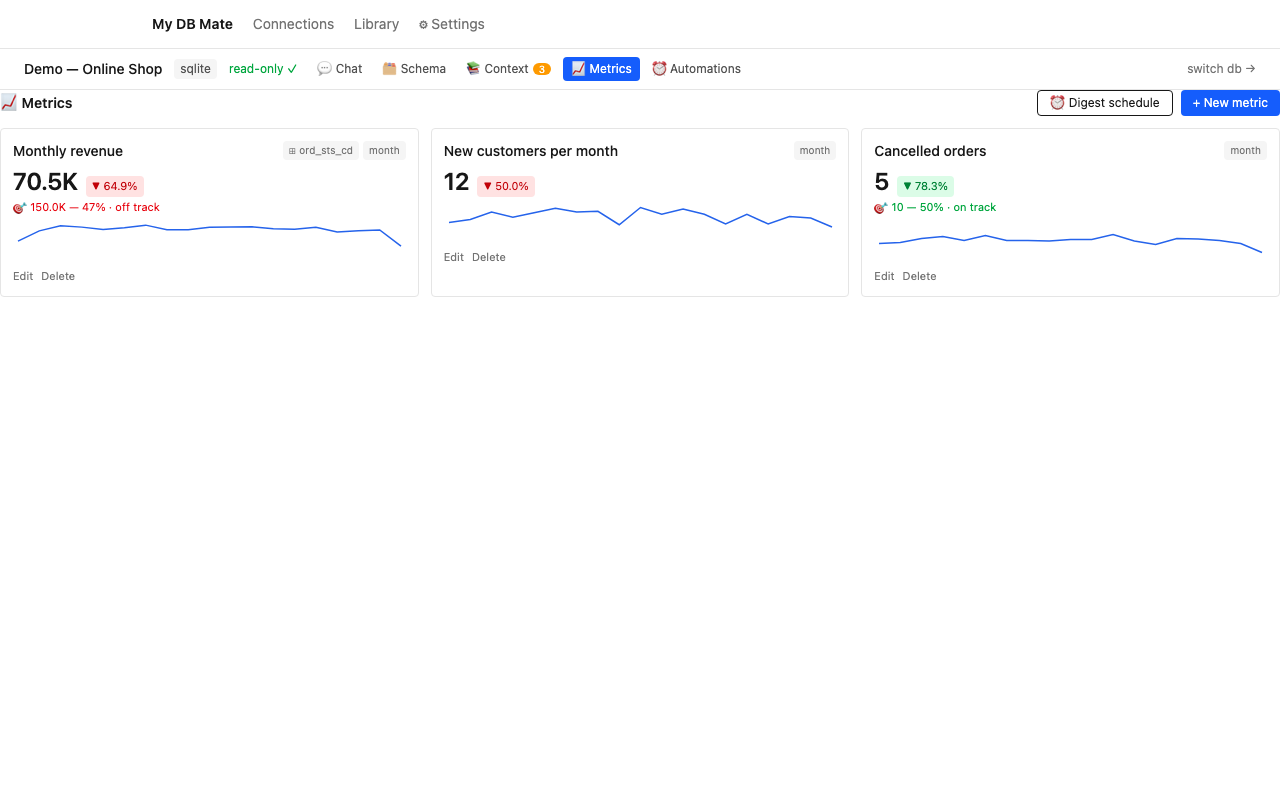1280x800 pixels.
Task: Open the Automations tab
Action: tap(696, 69)
